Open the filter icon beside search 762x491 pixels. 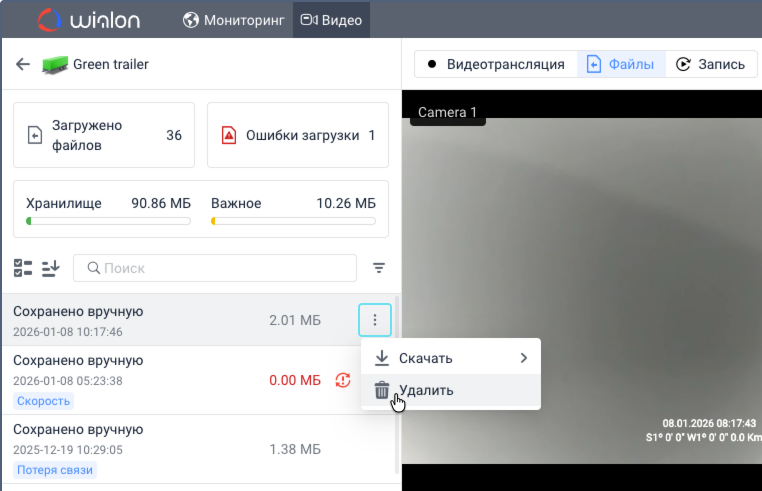[x=379, y=268]
